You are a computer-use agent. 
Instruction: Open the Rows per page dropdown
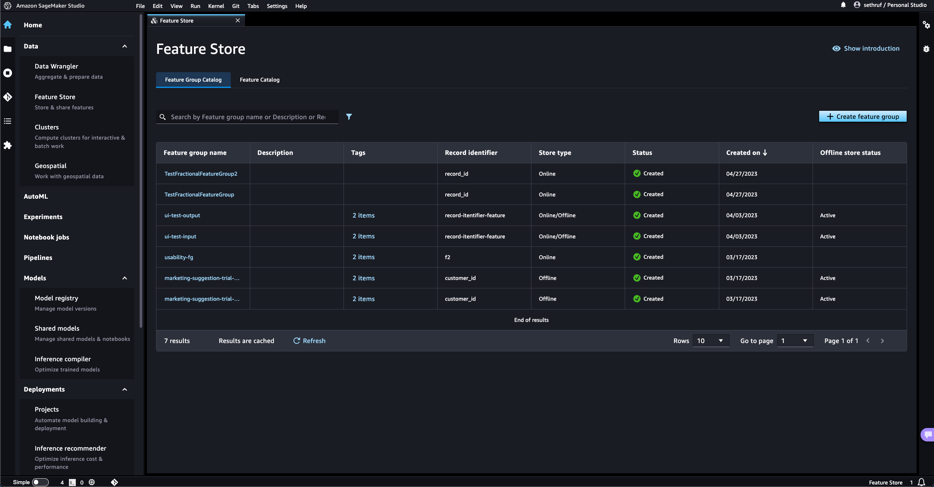711,341
